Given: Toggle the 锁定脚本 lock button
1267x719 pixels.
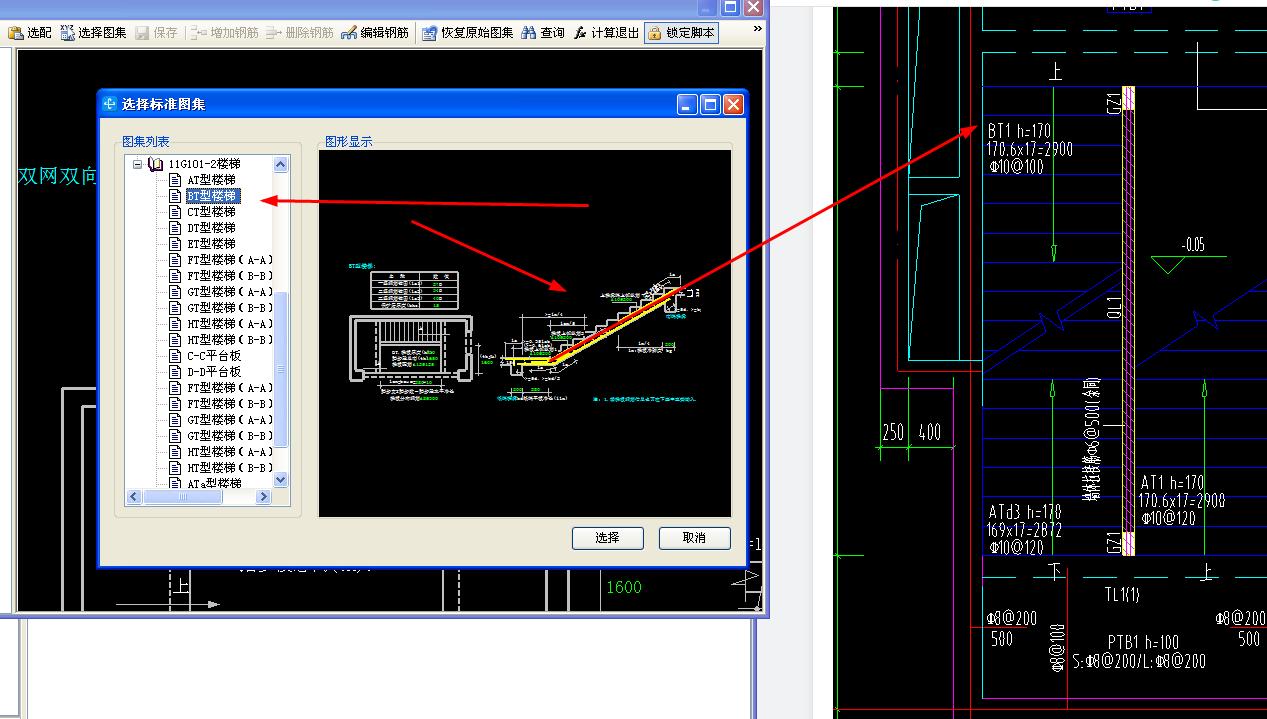Looking at the screenshot, I should coord(681,32).
